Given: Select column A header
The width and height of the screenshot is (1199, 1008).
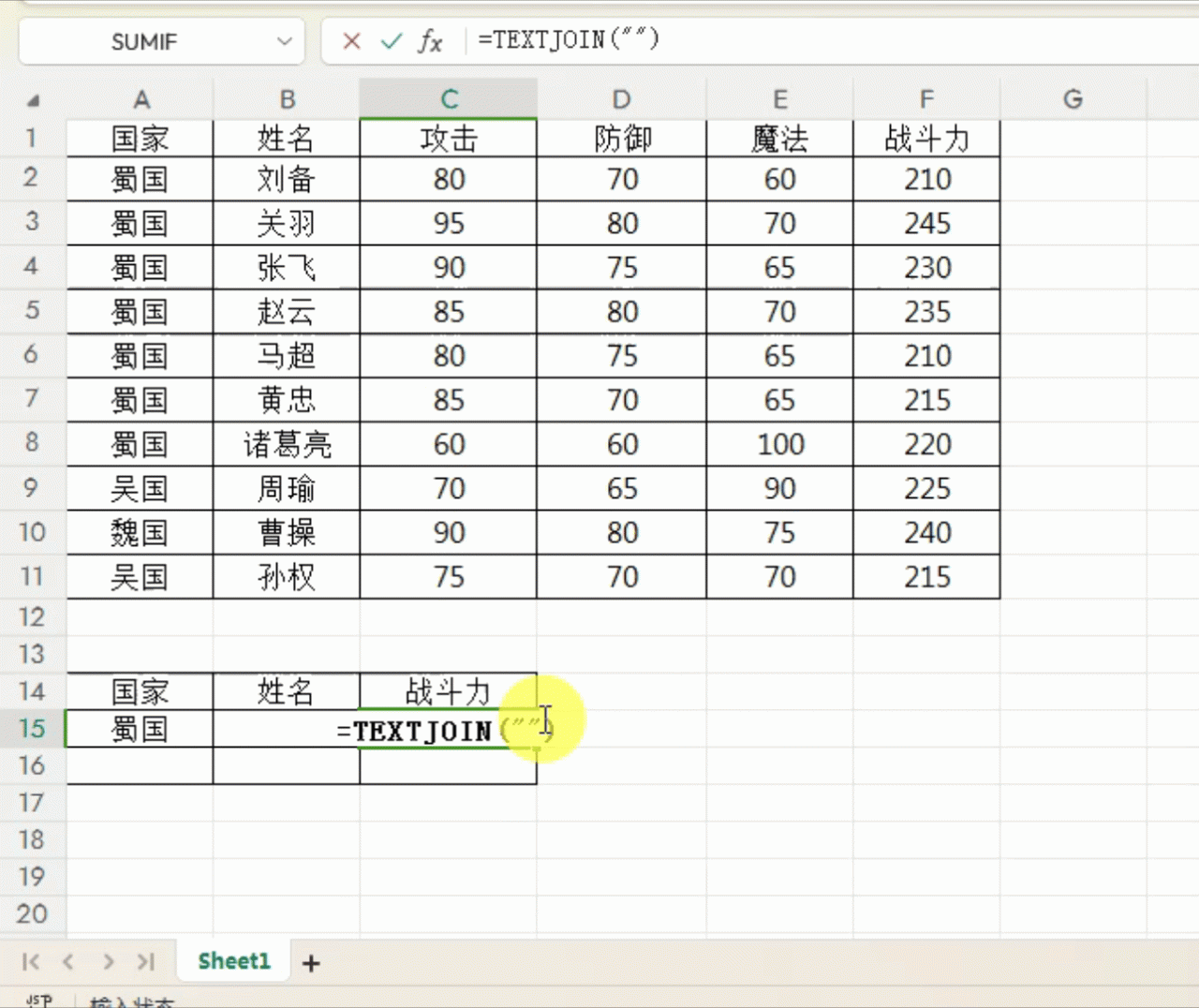Looking at the screenshot, I should point(141,99).
